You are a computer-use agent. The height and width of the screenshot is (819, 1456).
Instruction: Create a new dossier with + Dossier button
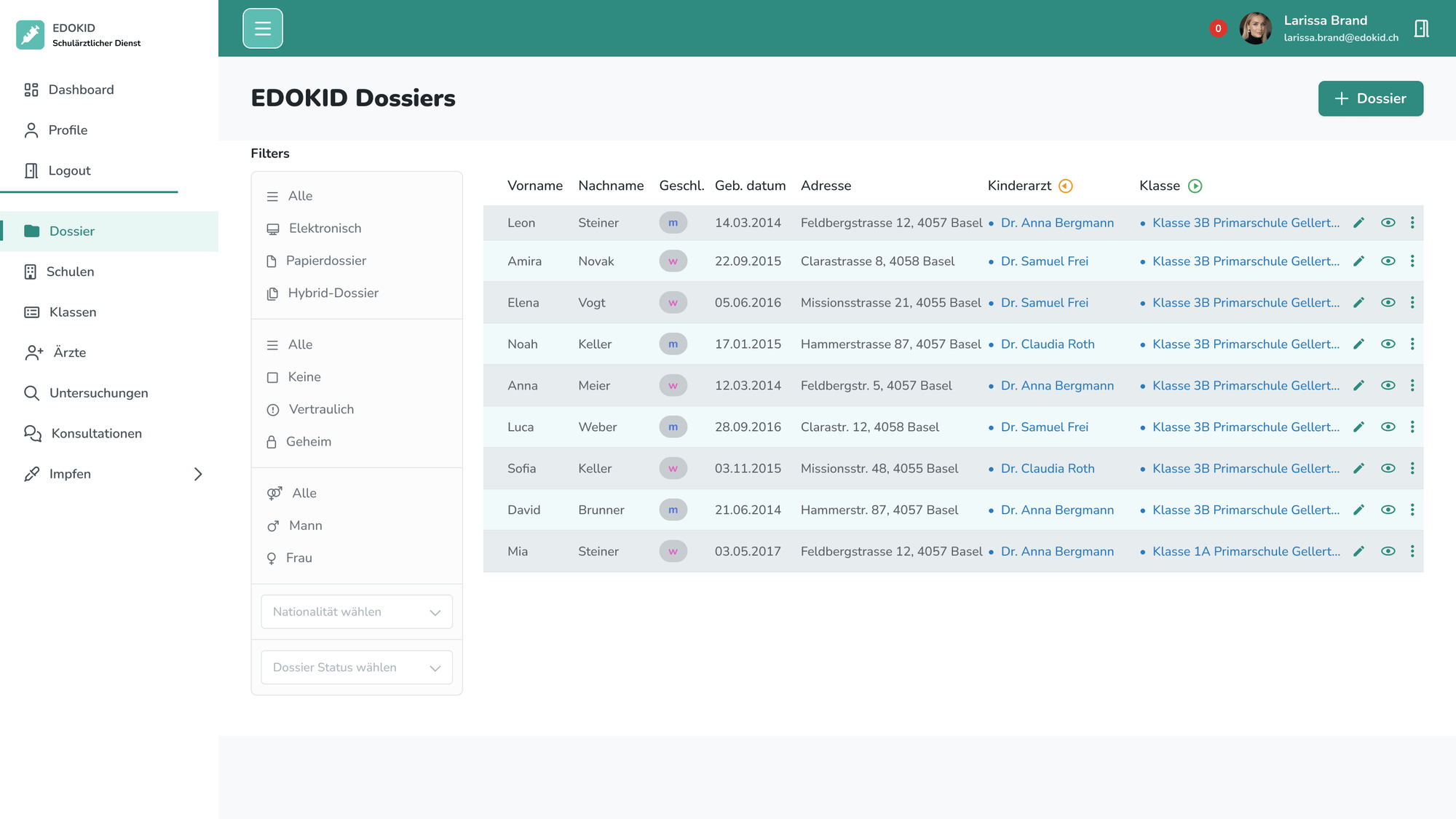coord(1371,98)
